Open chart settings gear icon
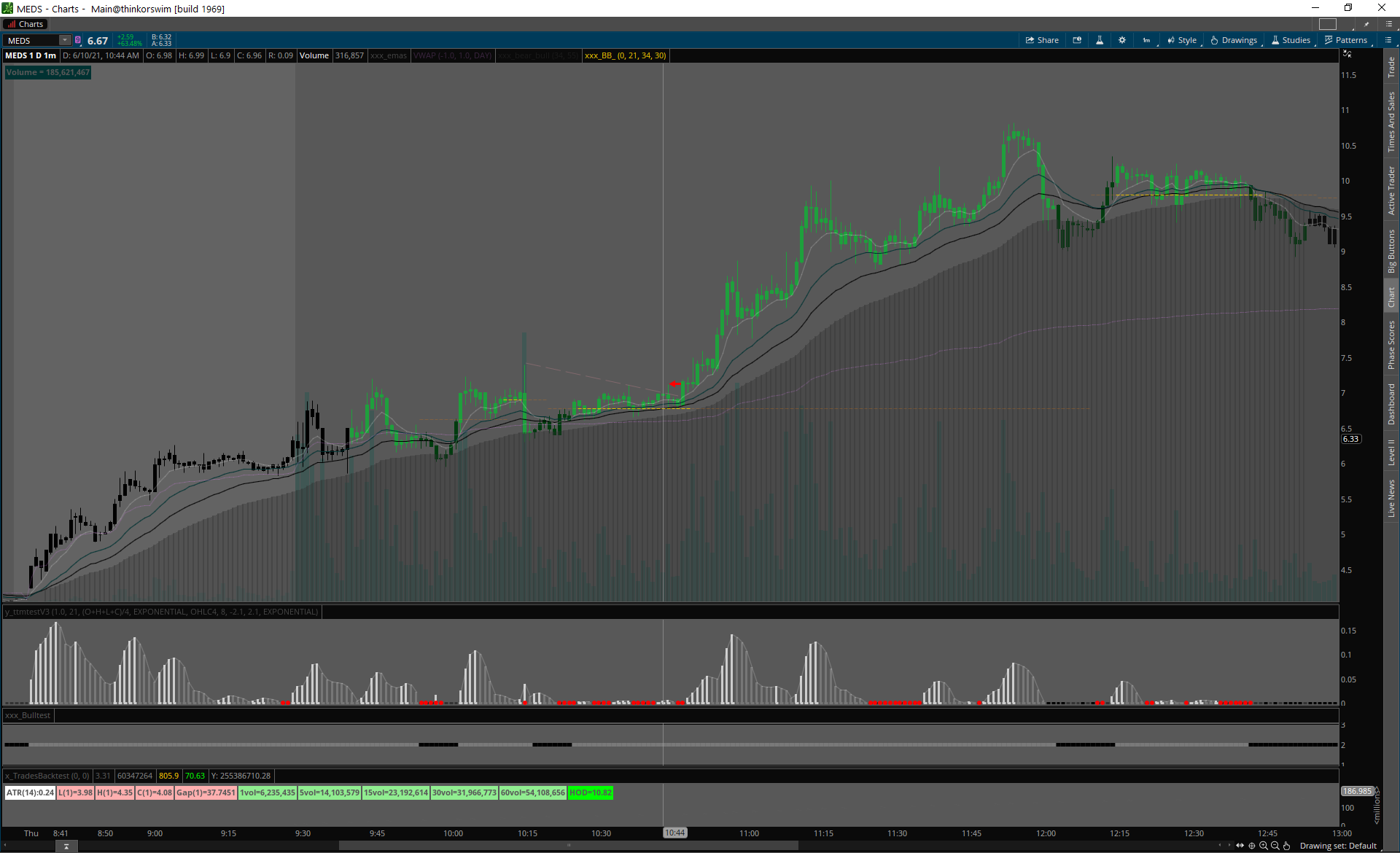The width and height of the screenshot is (1400, 853). (x=1122, y=40)
